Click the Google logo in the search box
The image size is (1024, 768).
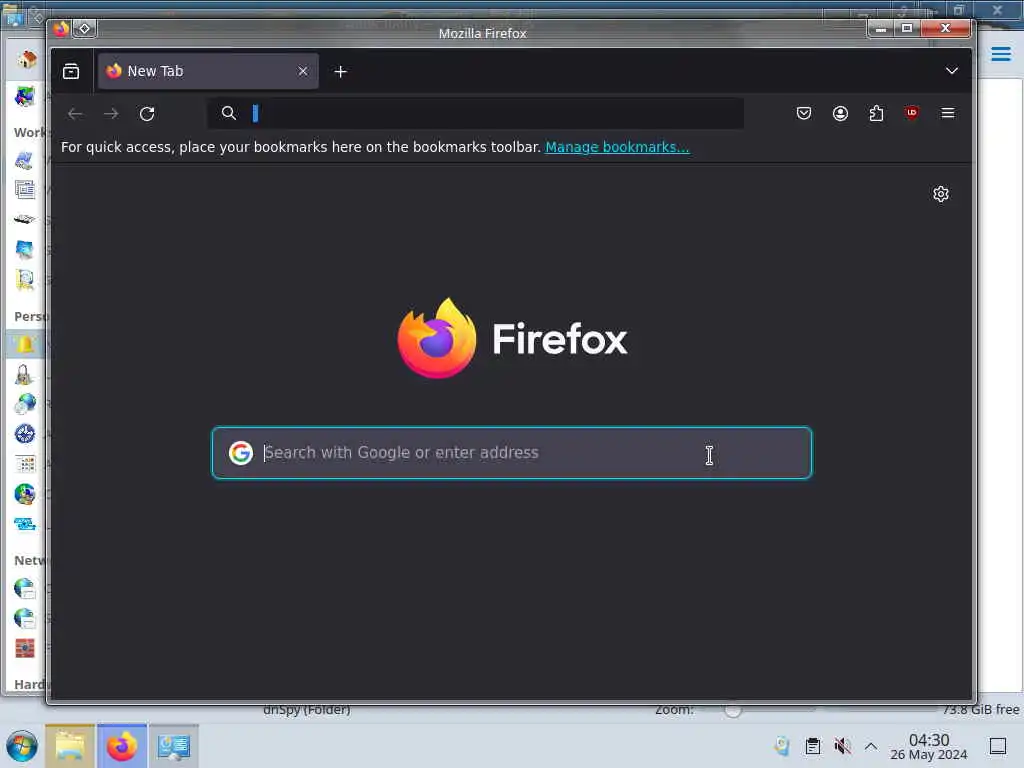240,453
